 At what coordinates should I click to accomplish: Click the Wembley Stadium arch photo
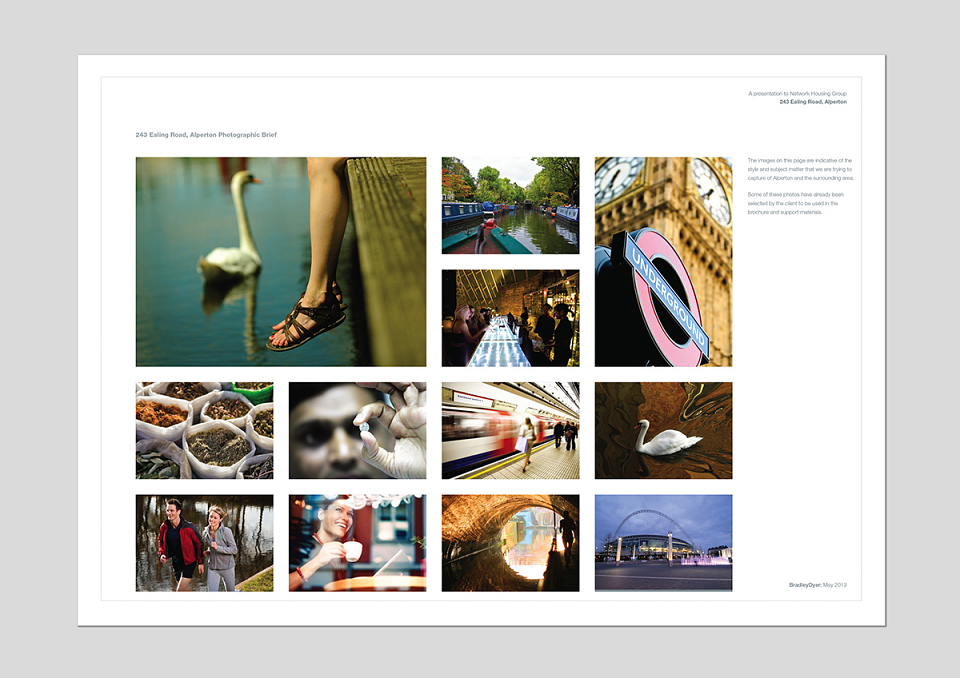[664, 543]
